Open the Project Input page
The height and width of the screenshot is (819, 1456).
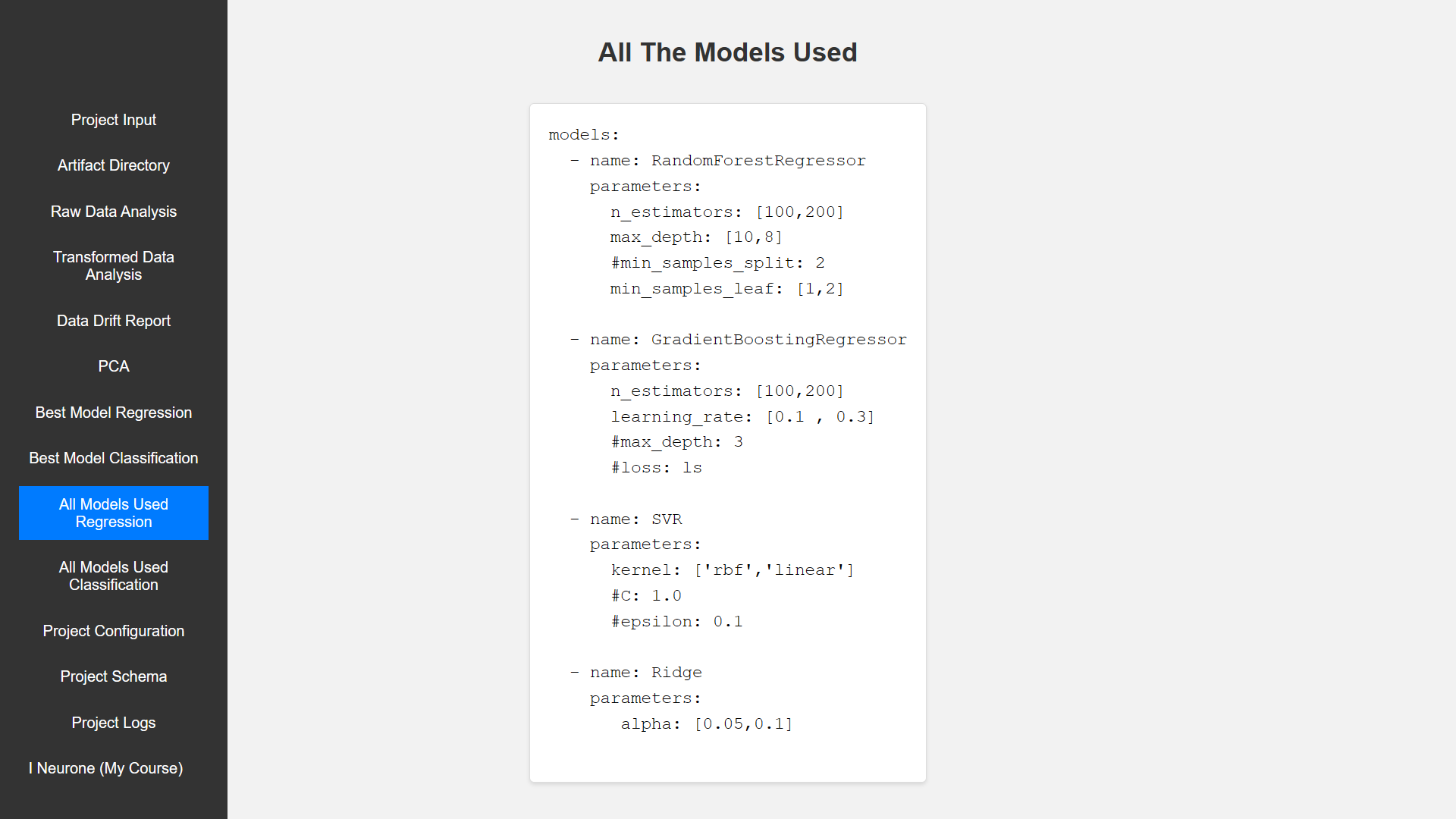click(113, 119)
